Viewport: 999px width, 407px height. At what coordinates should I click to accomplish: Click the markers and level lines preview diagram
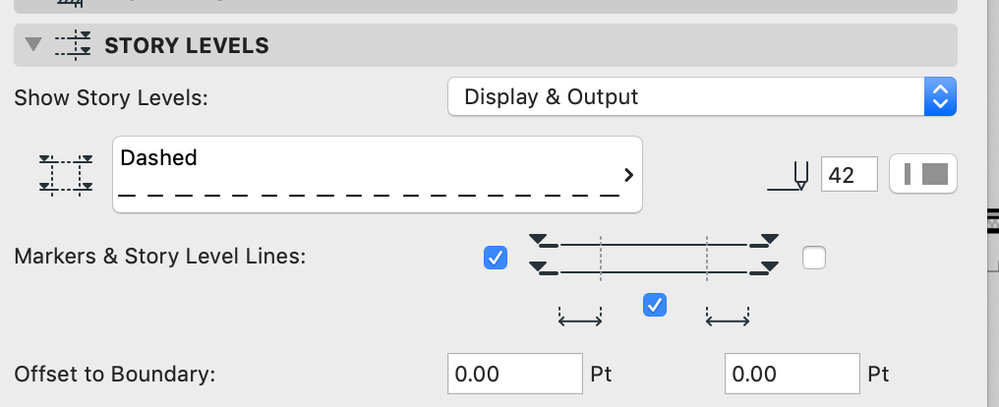click(x=654, y=255)
